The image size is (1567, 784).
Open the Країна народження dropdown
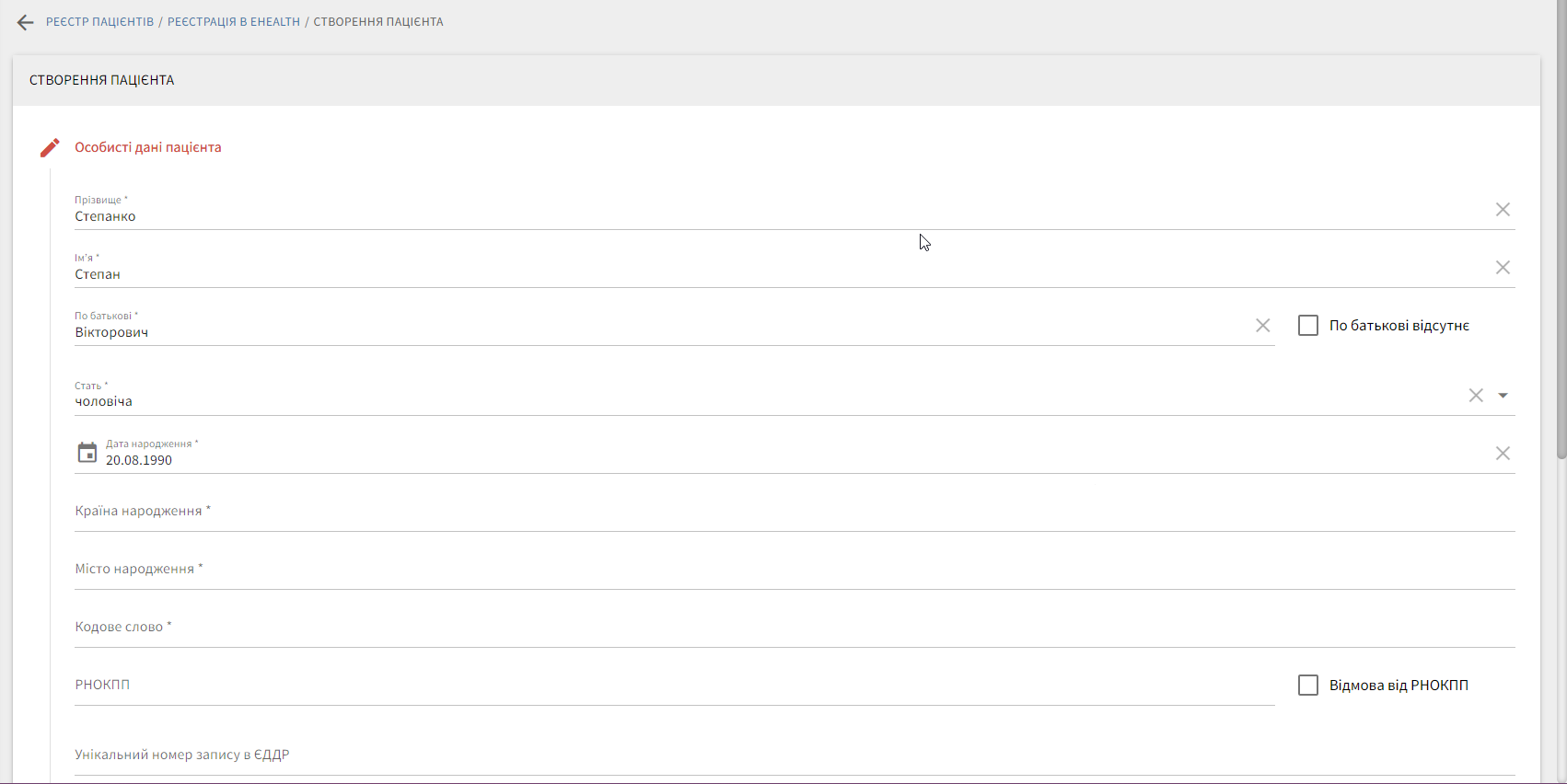click(792, 512)
